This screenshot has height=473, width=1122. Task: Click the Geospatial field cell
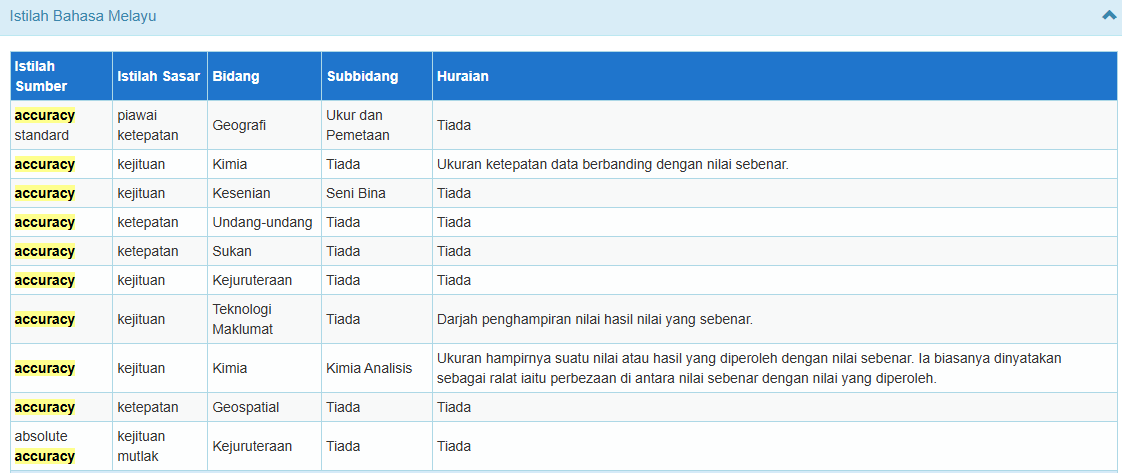[264, 407]
